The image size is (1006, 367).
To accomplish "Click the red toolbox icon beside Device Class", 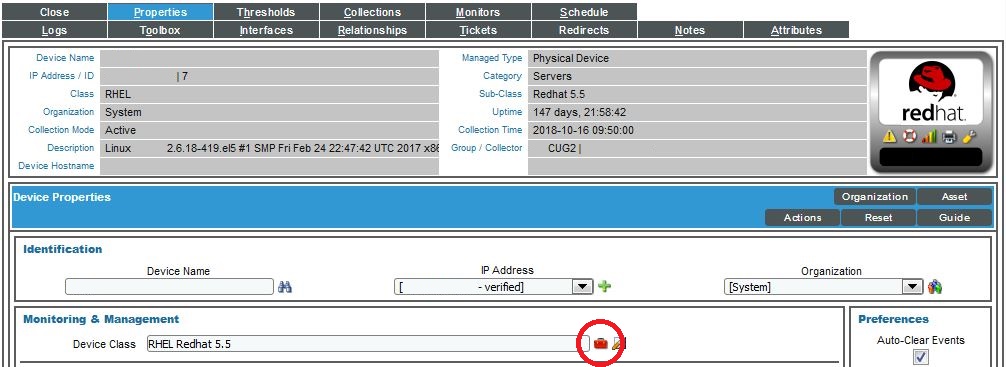I will pos(601,344).
